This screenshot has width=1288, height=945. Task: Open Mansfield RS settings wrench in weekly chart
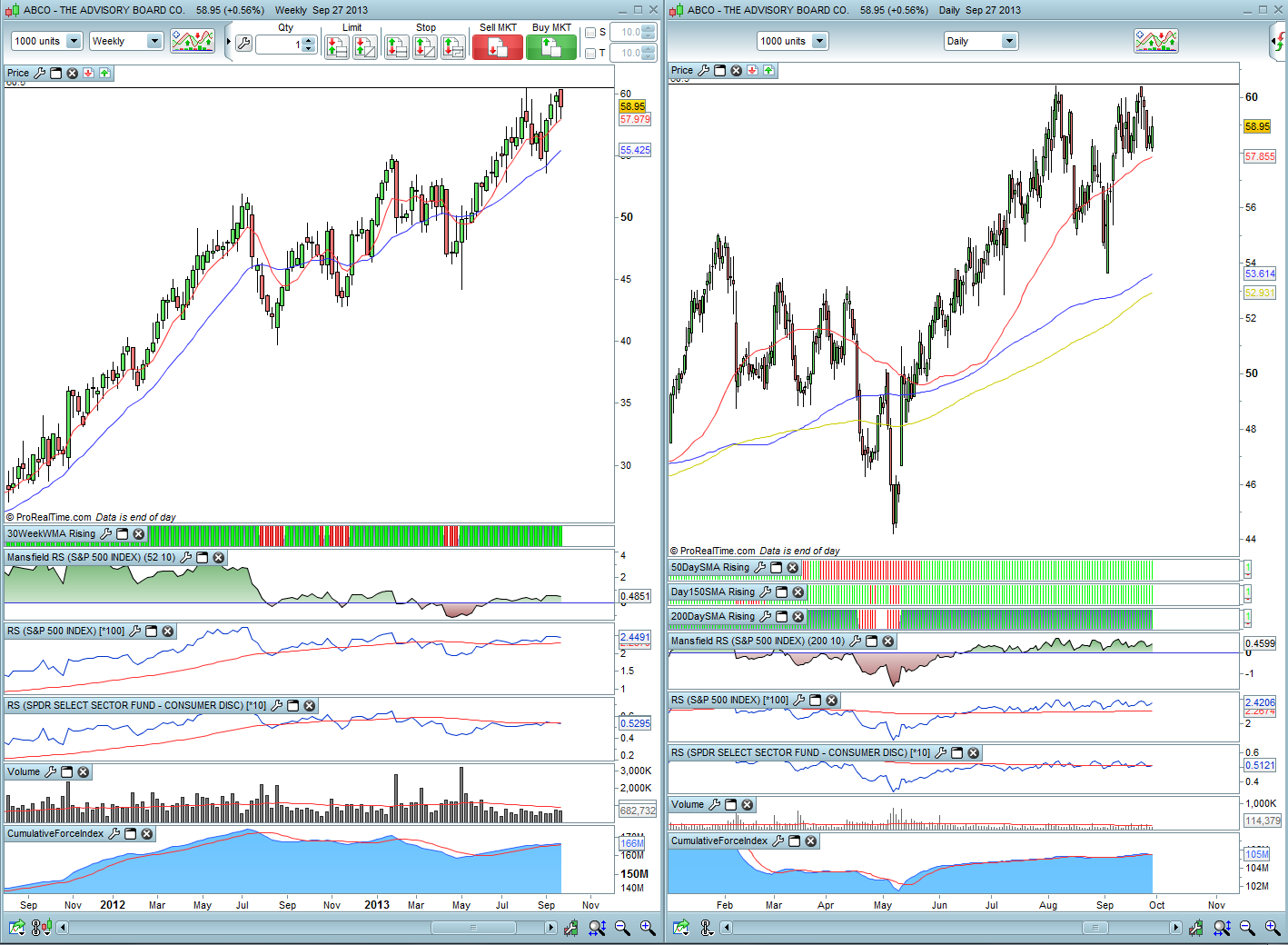coord(186,558)
